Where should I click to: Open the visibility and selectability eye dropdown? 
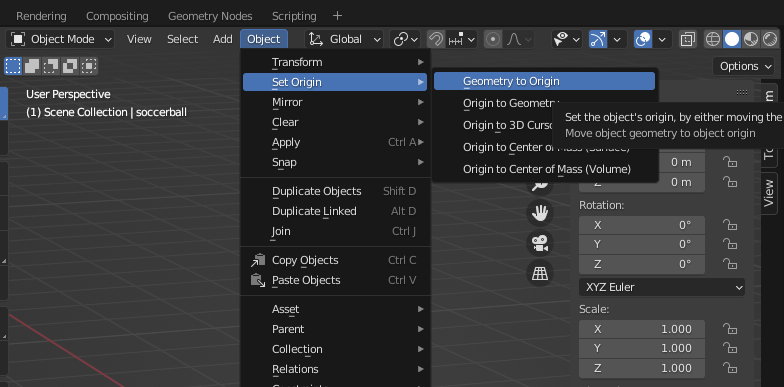click(x=567, y=39)
